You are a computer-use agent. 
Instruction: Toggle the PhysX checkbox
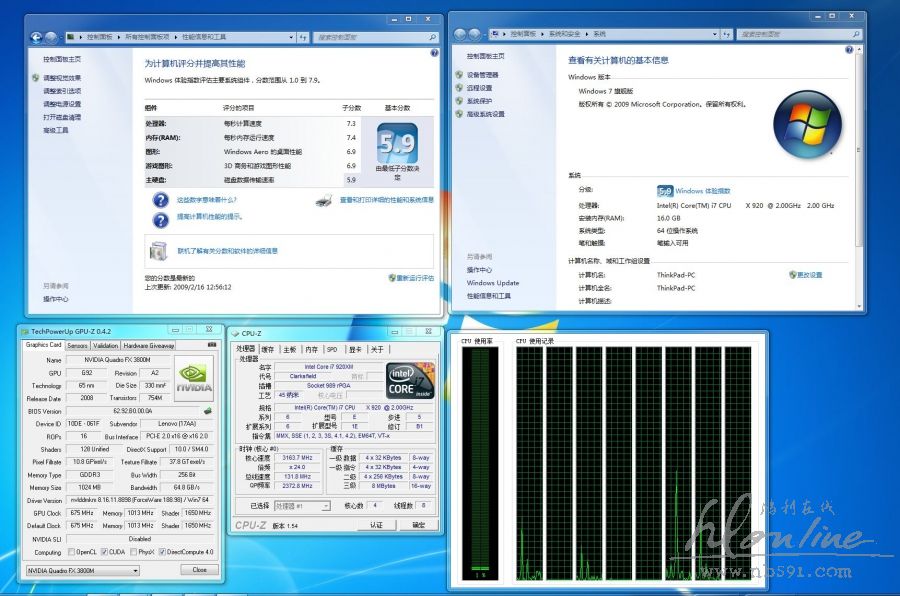point(135,552)
